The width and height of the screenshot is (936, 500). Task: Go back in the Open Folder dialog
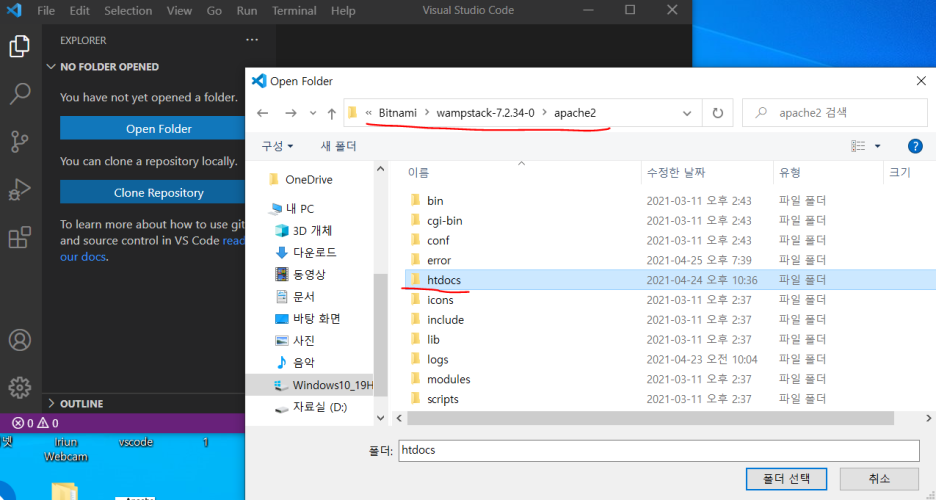[262, 113]
